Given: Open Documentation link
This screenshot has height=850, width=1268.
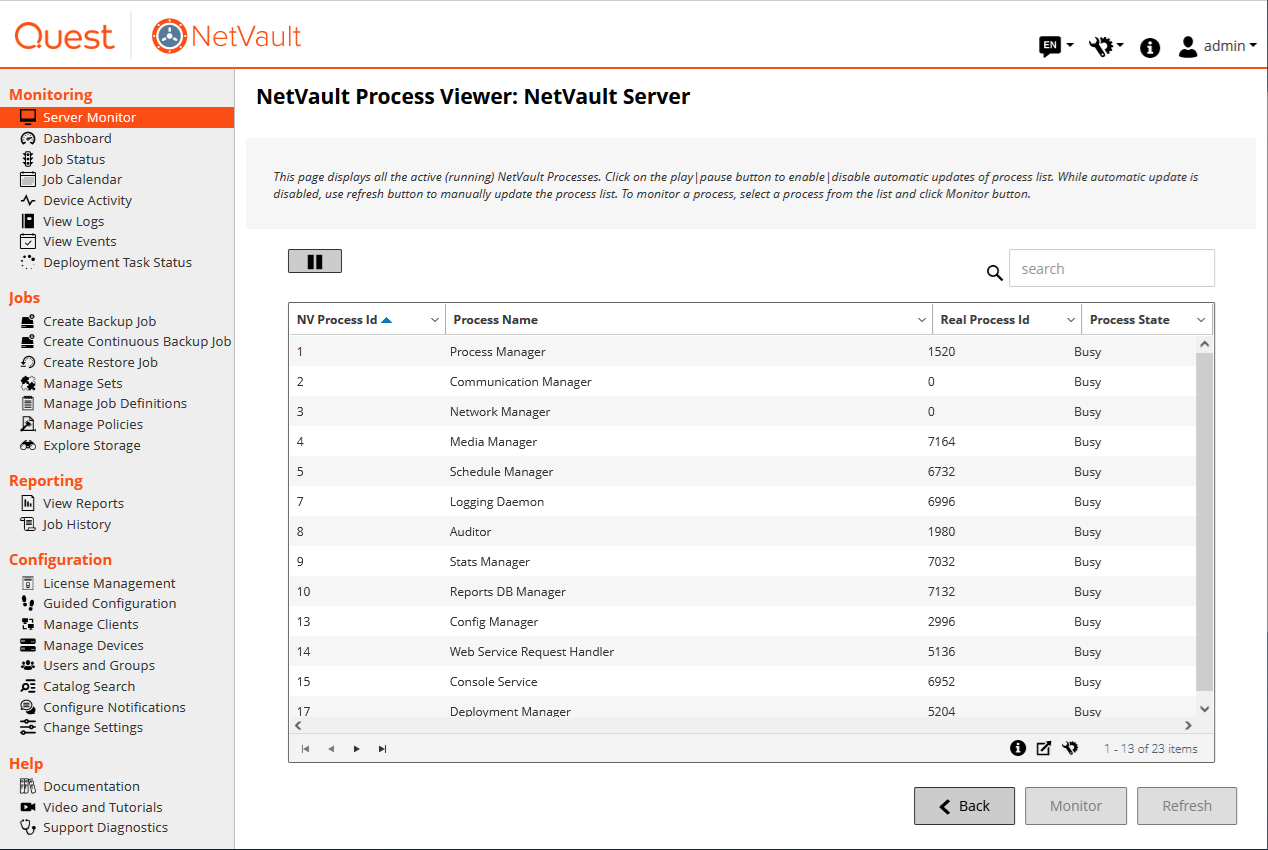Looking at the screenshot, I should click(91, 786).
